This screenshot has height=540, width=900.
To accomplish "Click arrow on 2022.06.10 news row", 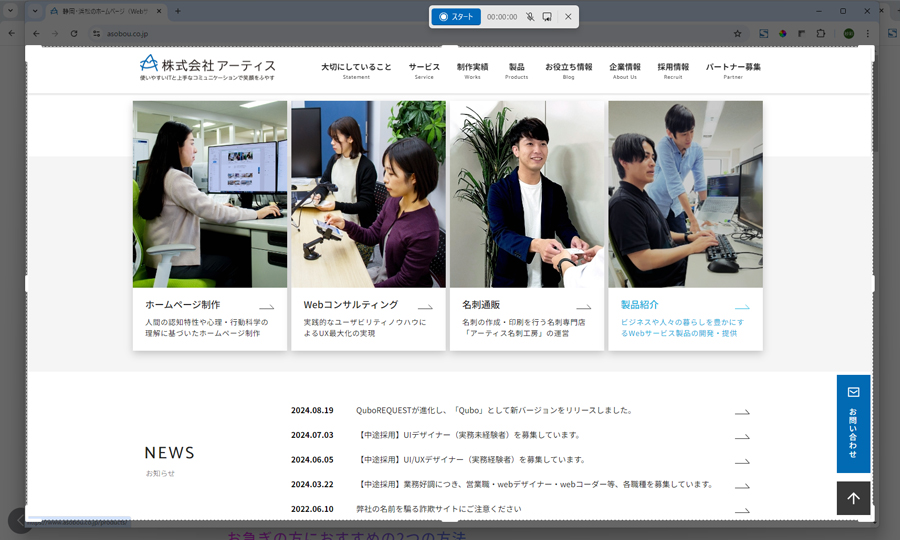I will (x=742, y=511).
